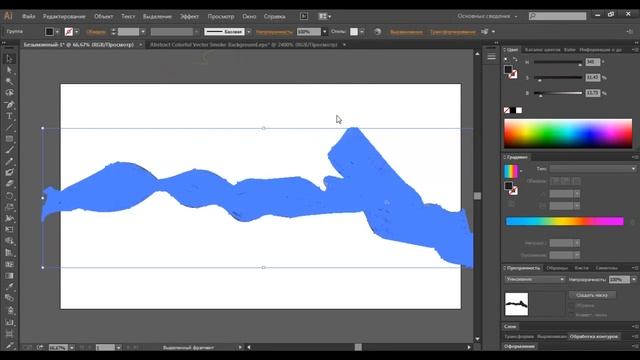Click the Создать маску button
Screen dimensions: 640x360
click(592, 295)
